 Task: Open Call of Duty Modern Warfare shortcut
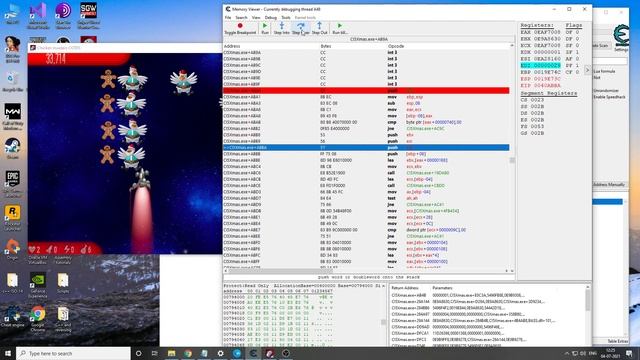pos(13,116)
